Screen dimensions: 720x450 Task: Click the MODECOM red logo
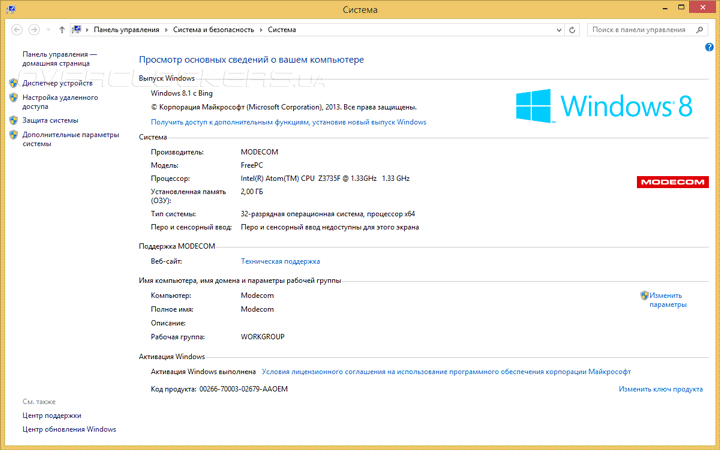(673, 182)
